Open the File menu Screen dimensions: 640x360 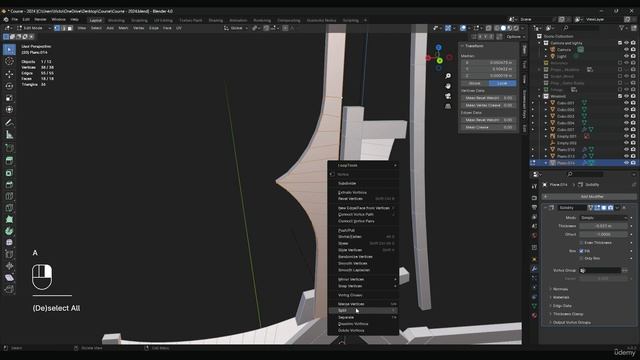coord(14,20)
